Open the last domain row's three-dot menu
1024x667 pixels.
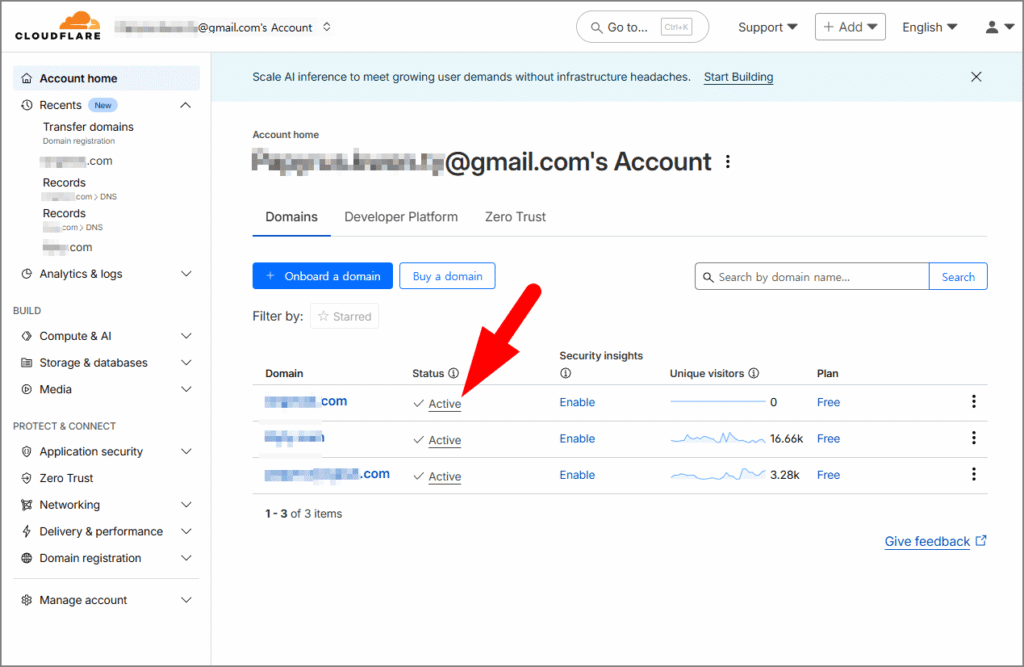973,475
